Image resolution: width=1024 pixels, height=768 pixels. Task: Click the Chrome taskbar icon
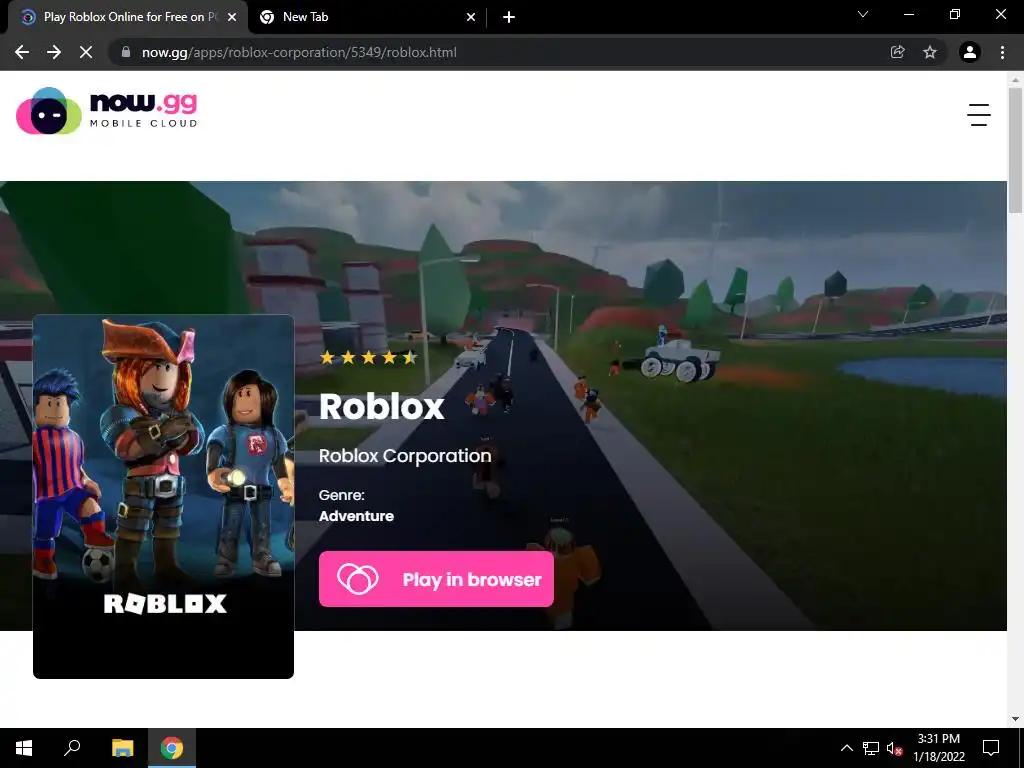tap(172, 748)
